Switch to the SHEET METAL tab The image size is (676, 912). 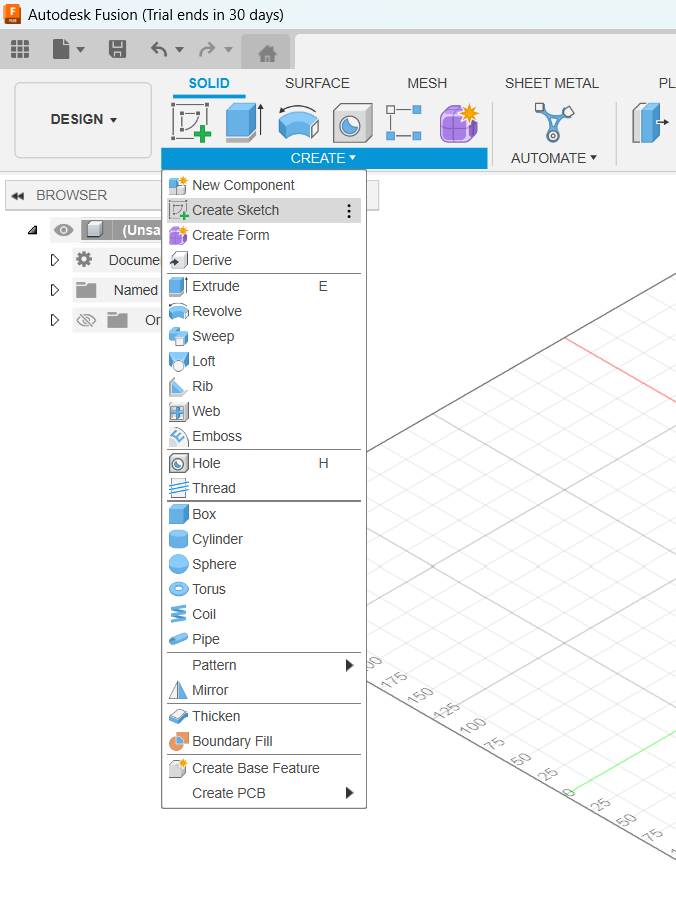click(x=552, y=83)
